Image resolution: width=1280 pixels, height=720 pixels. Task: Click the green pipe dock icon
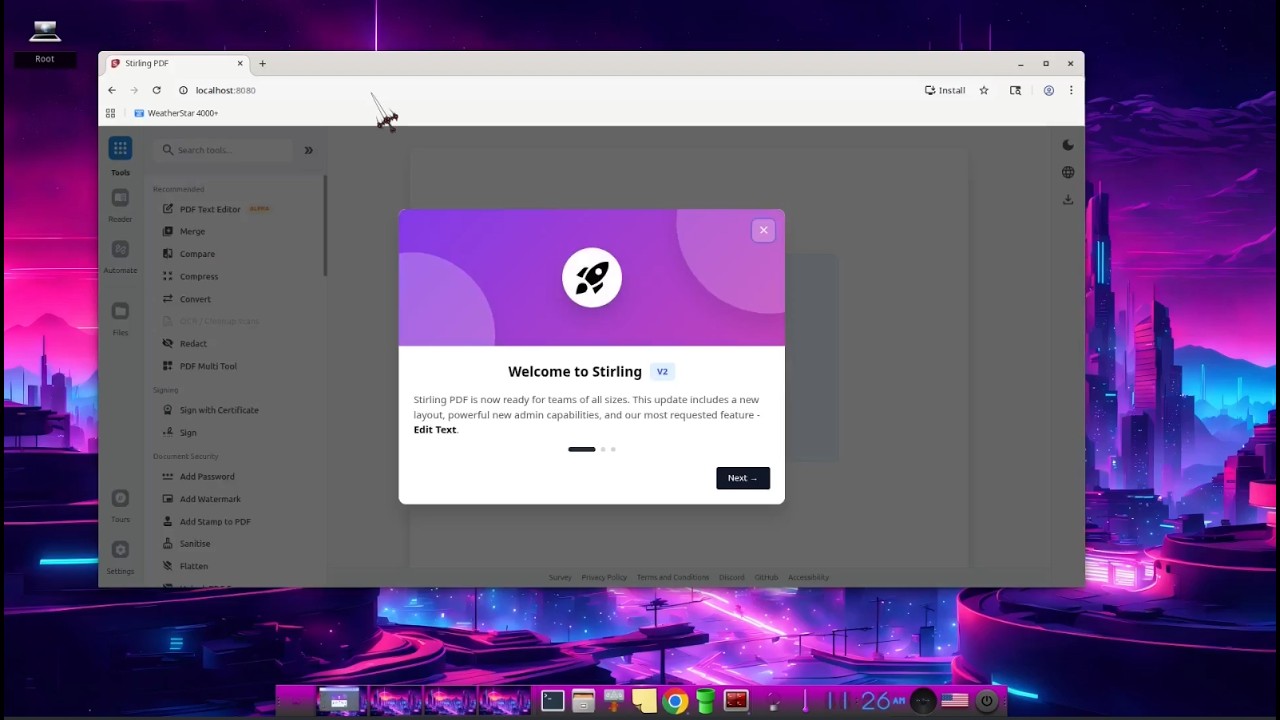(x=706, y=701)
